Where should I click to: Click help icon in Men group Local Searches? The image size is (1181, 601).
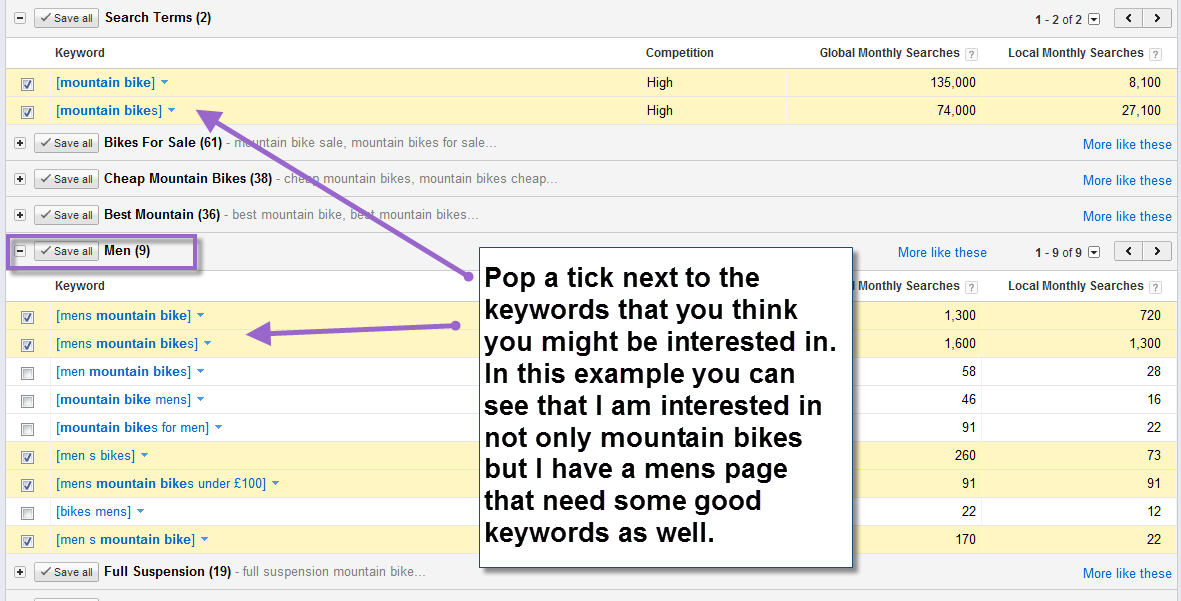pyautogui.click(x=1156, y=287)
